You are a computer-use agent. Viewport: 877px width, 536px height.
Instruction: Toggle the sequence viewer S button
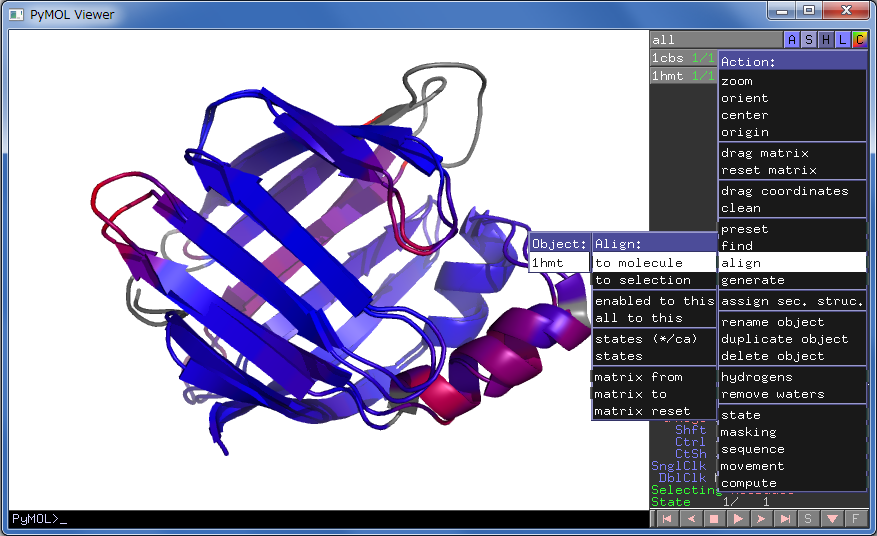tap(809, 519)
